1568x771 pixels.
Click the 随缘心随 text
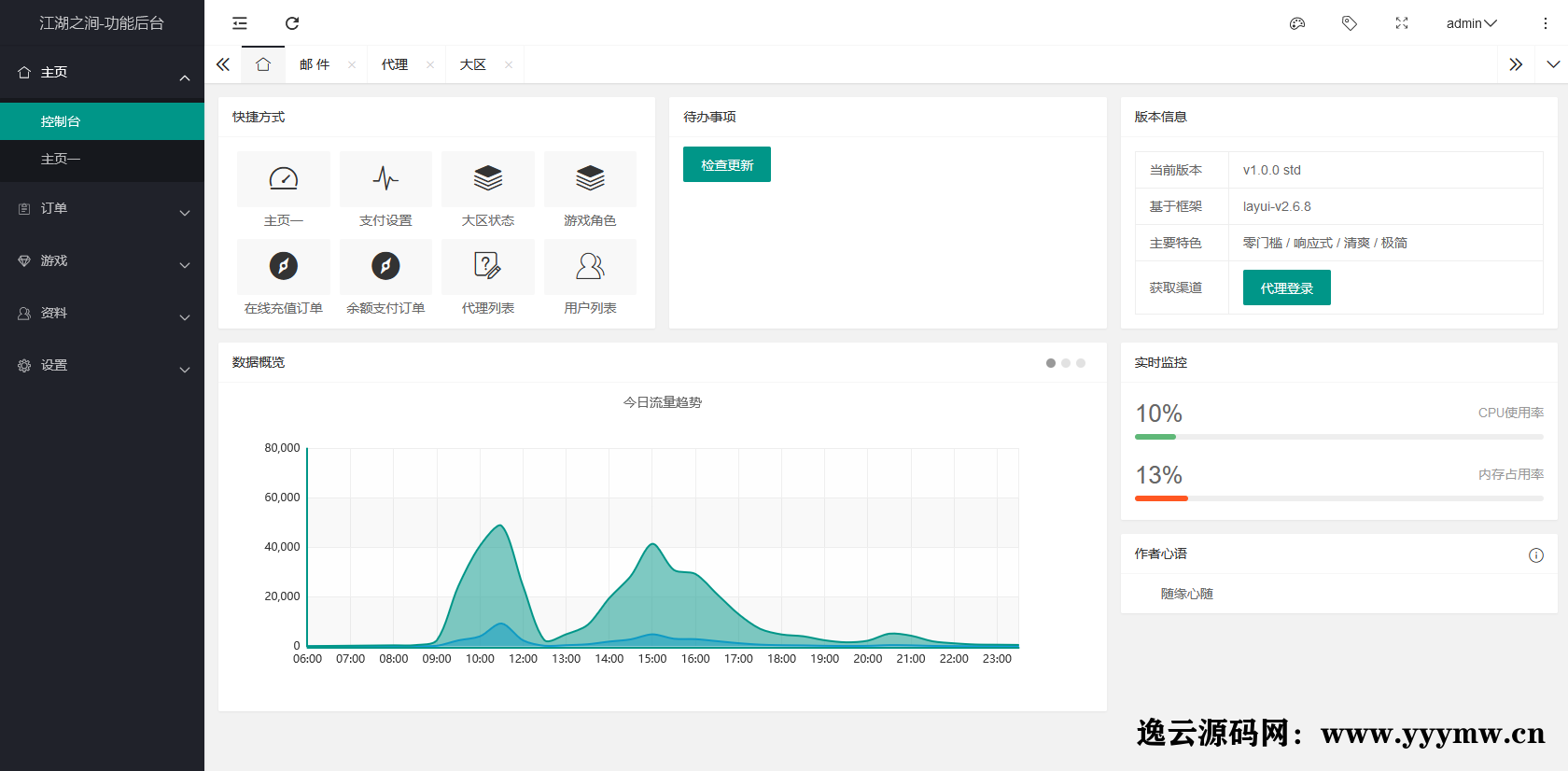click(x=1187, y=594)
